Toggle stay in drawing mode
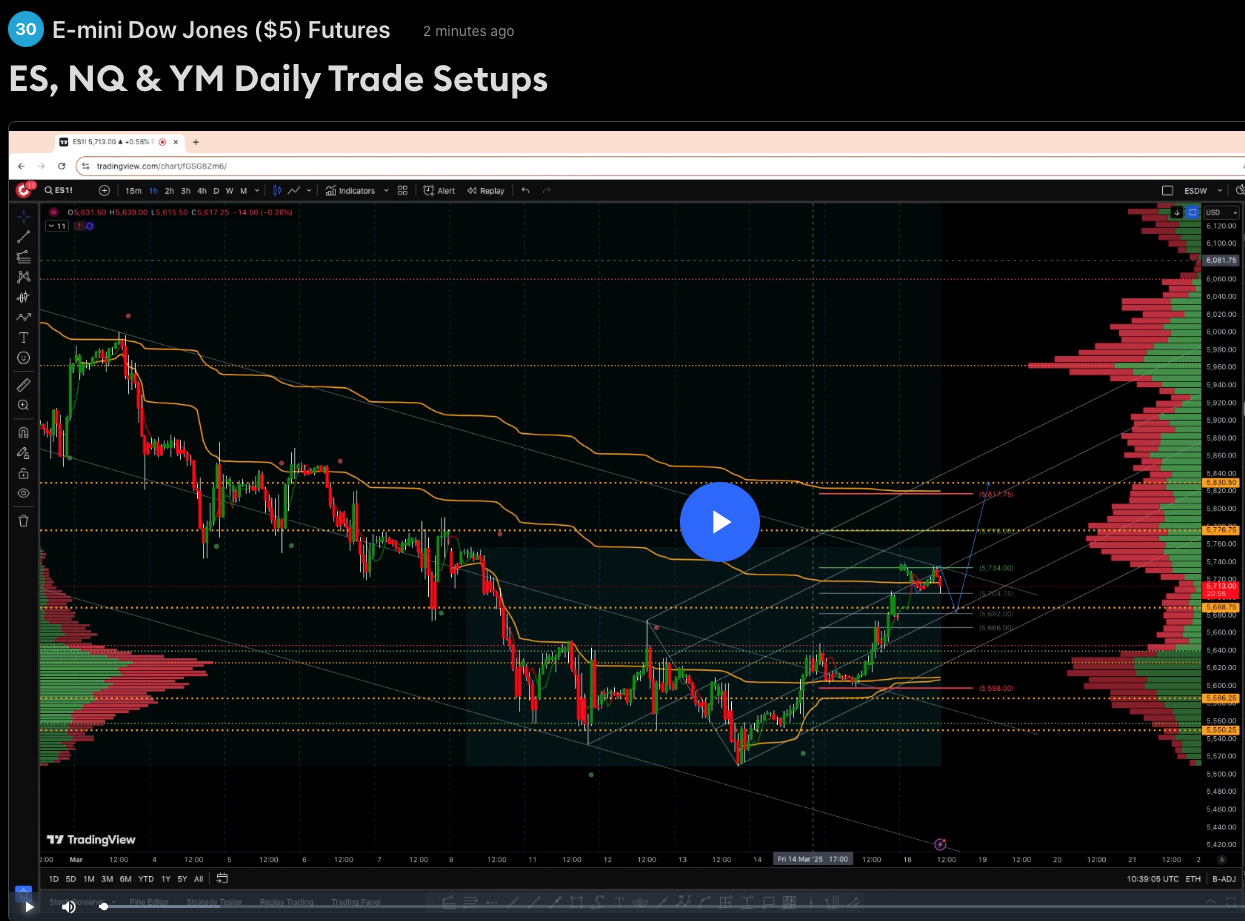1245x921 pixels. click(x=24, y=452)
